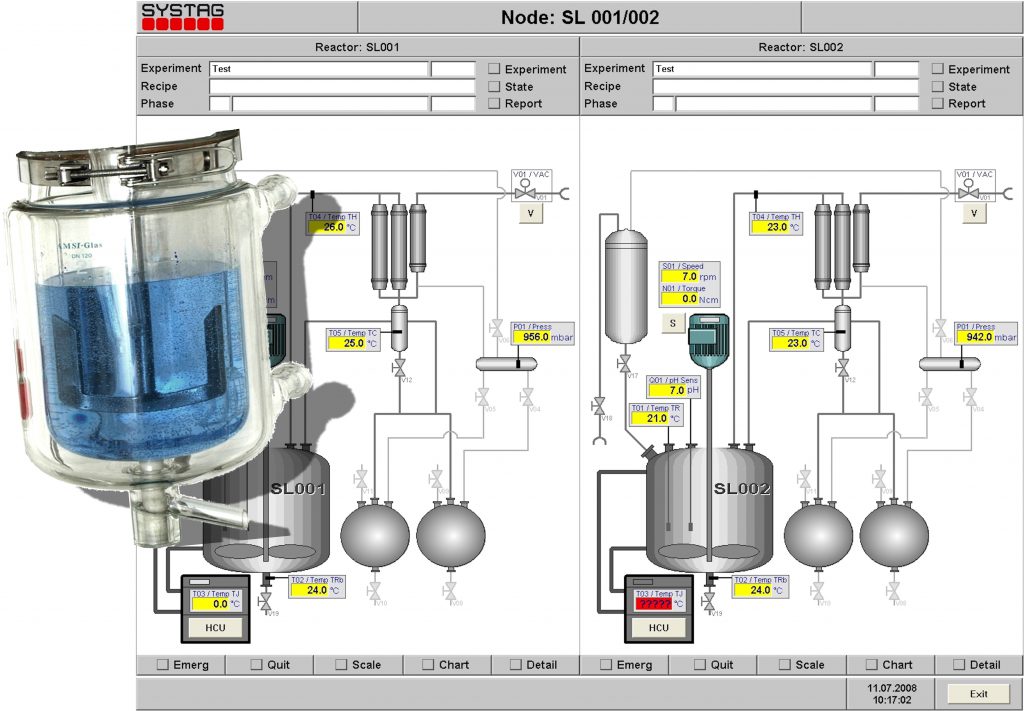Click the S stirrer button in SL002
This screenshot has height=711, width=1024.
tap(671, 322)
